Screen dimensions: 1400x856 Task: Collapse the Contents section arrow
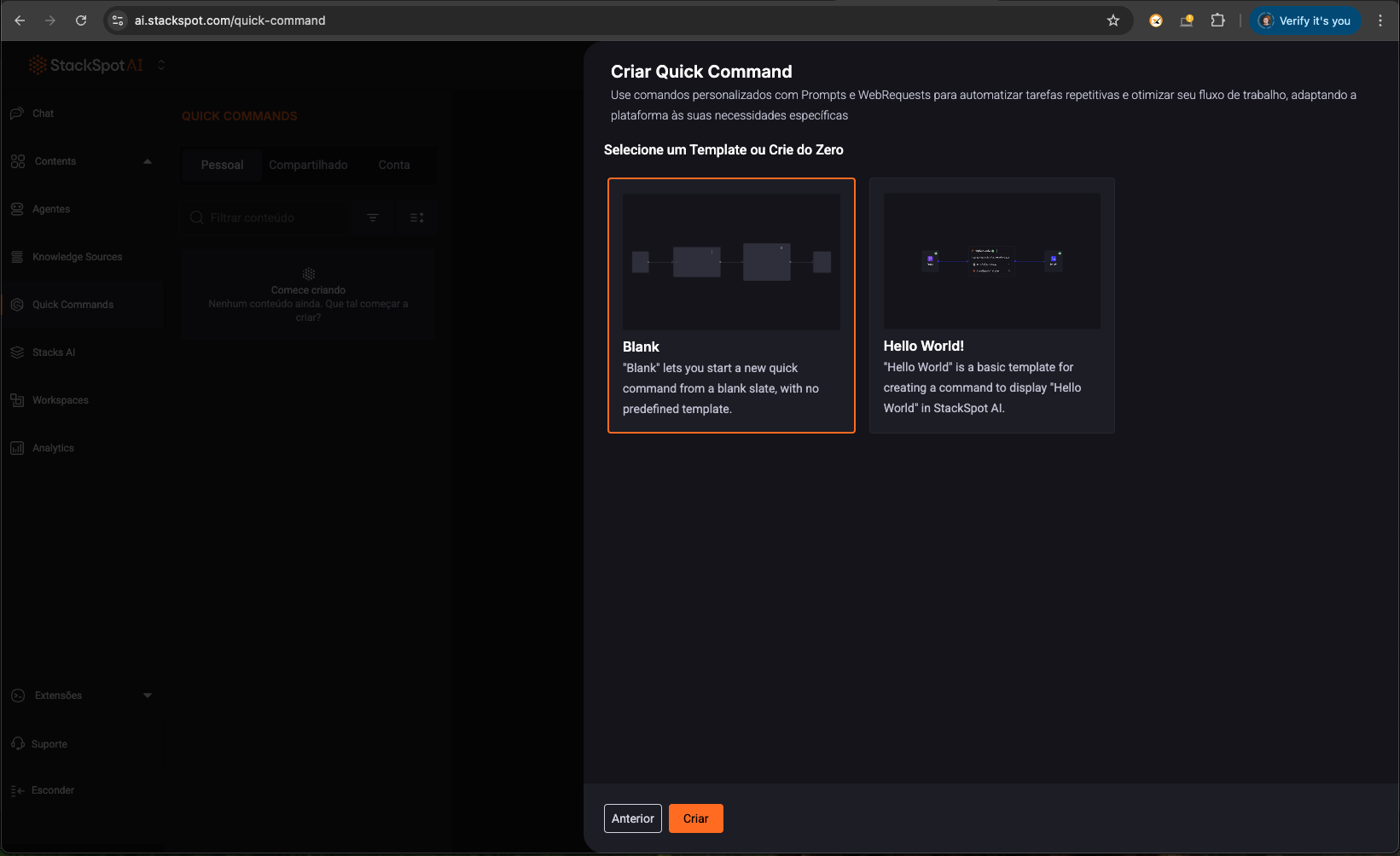[x=148, y=161]
